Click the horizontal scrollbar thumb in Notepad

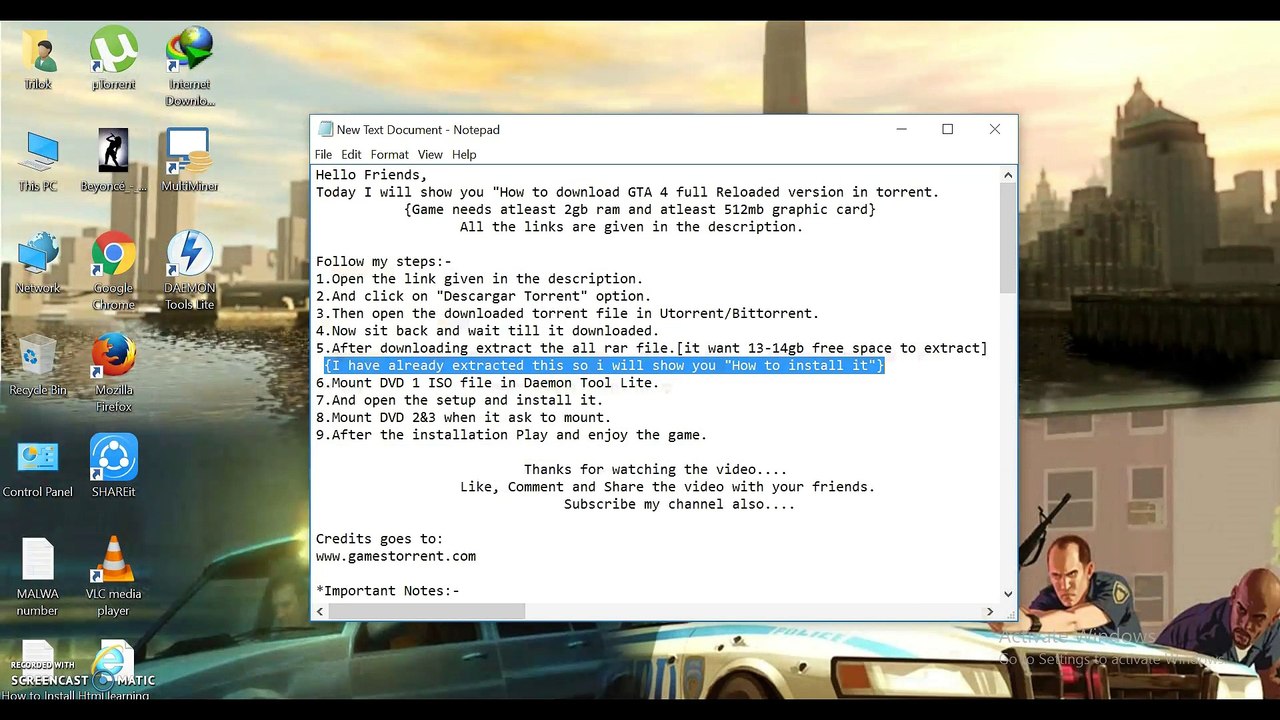[426, 611]
